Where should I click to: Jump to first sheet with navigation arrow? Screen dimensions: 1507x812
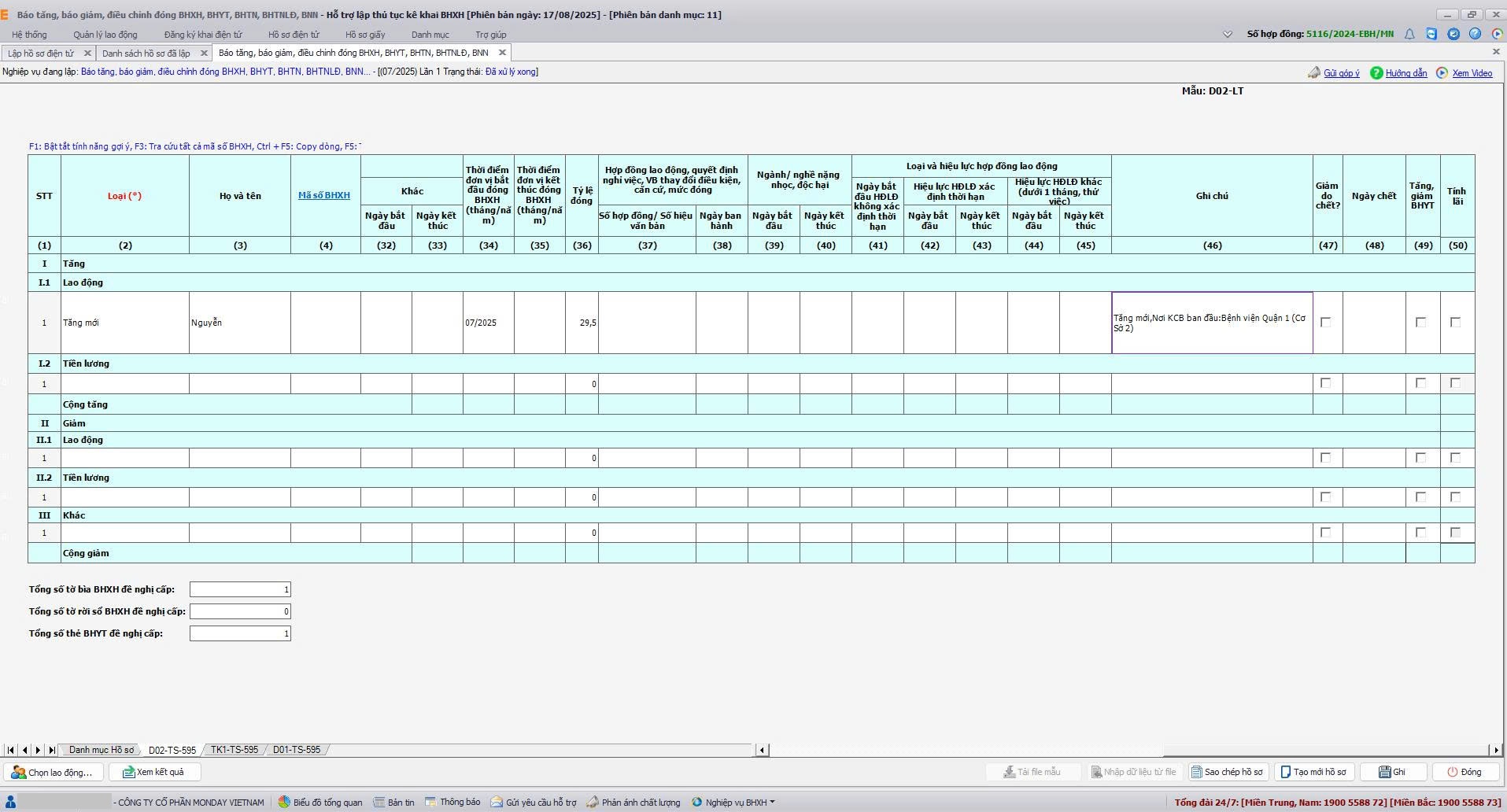10,750
